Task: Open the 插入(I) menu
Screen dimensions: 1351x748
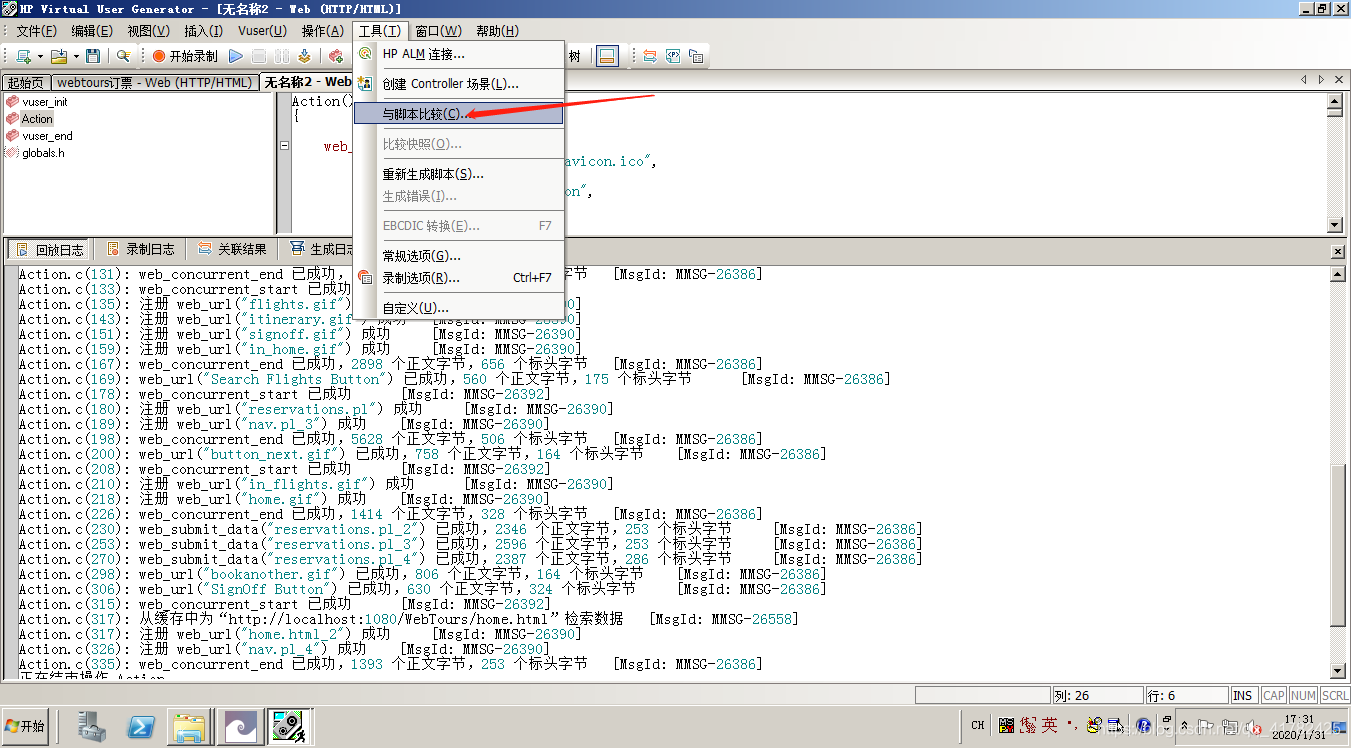Action: click(x=204, y=31)
